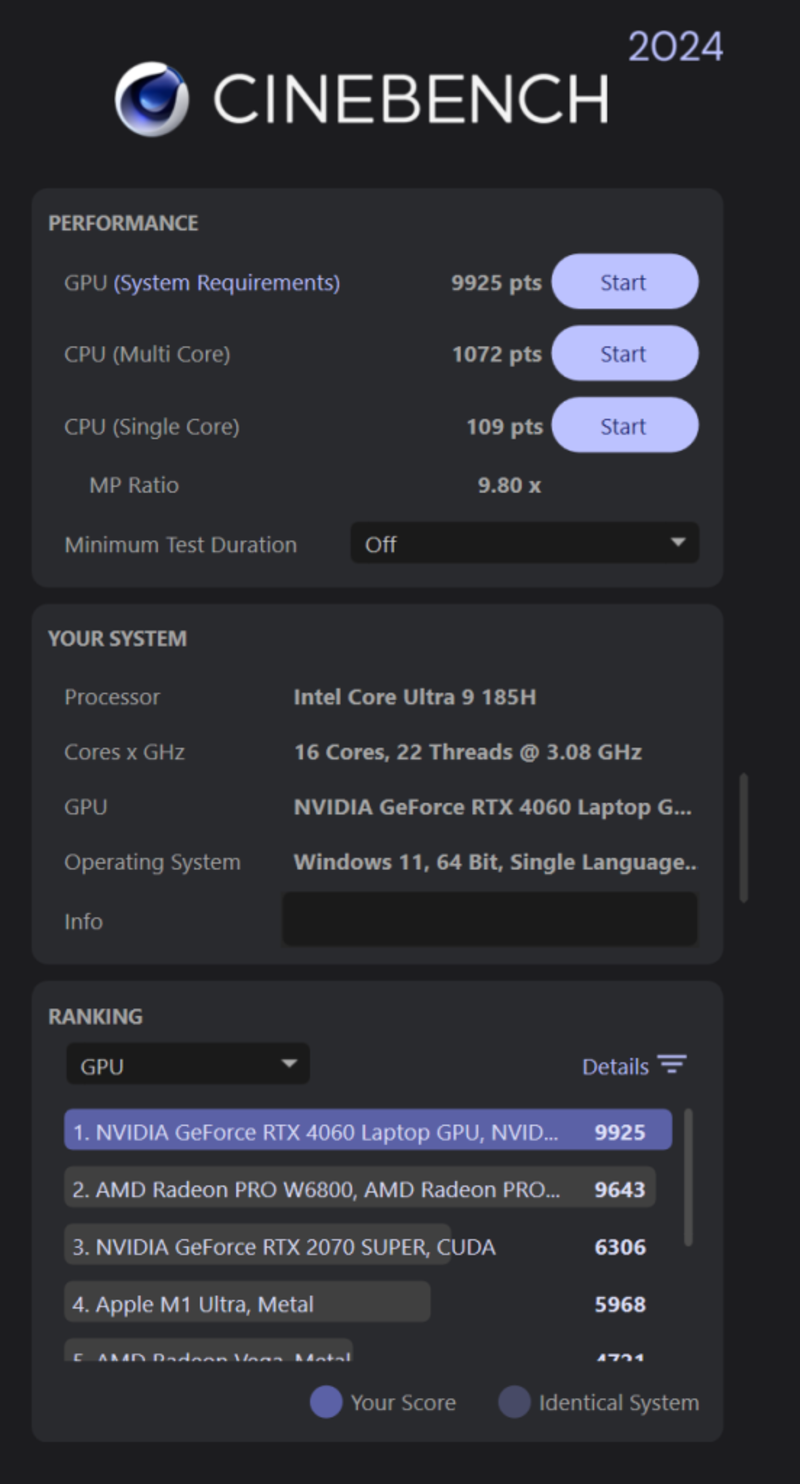
Task: Click the 6306 ranking score
Action: click(x=620, y=1247)
